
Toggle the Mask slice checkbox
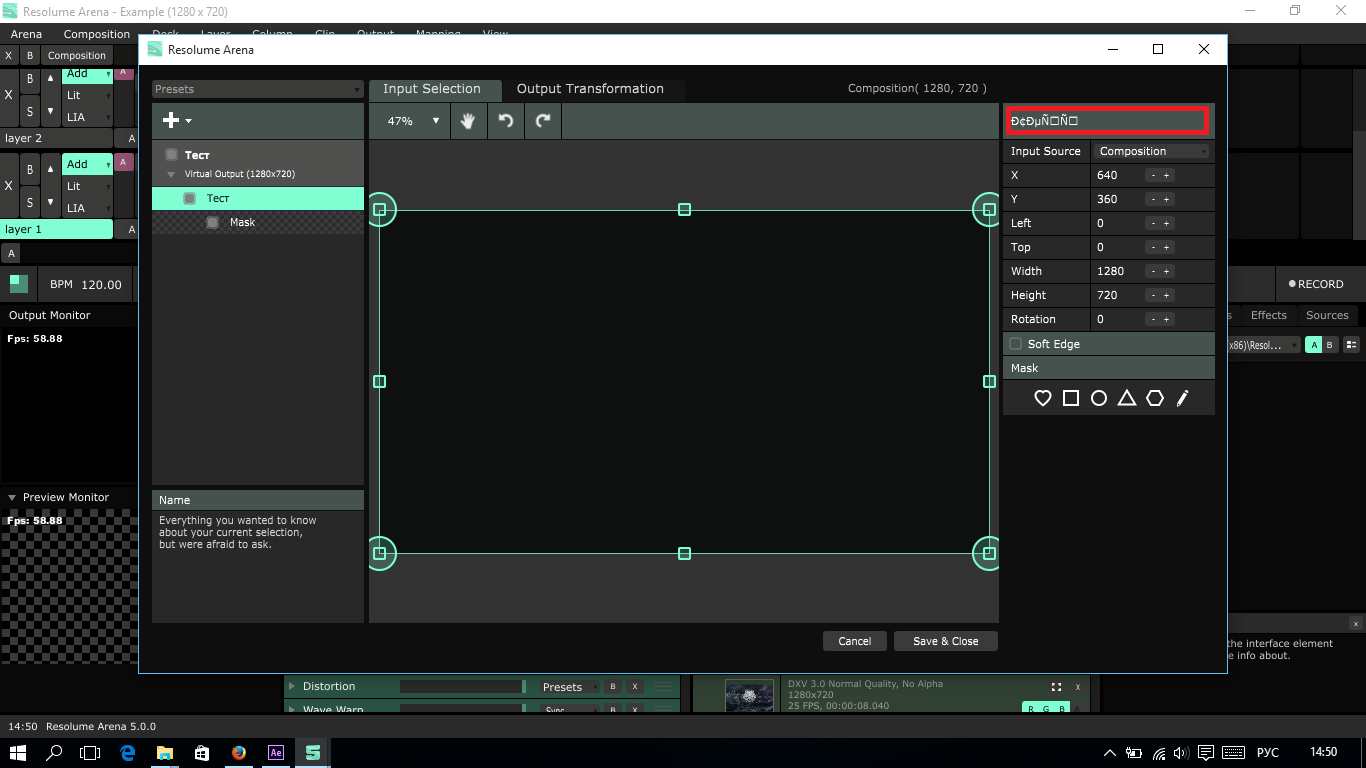pyautogui.click(x=212, y=223)
